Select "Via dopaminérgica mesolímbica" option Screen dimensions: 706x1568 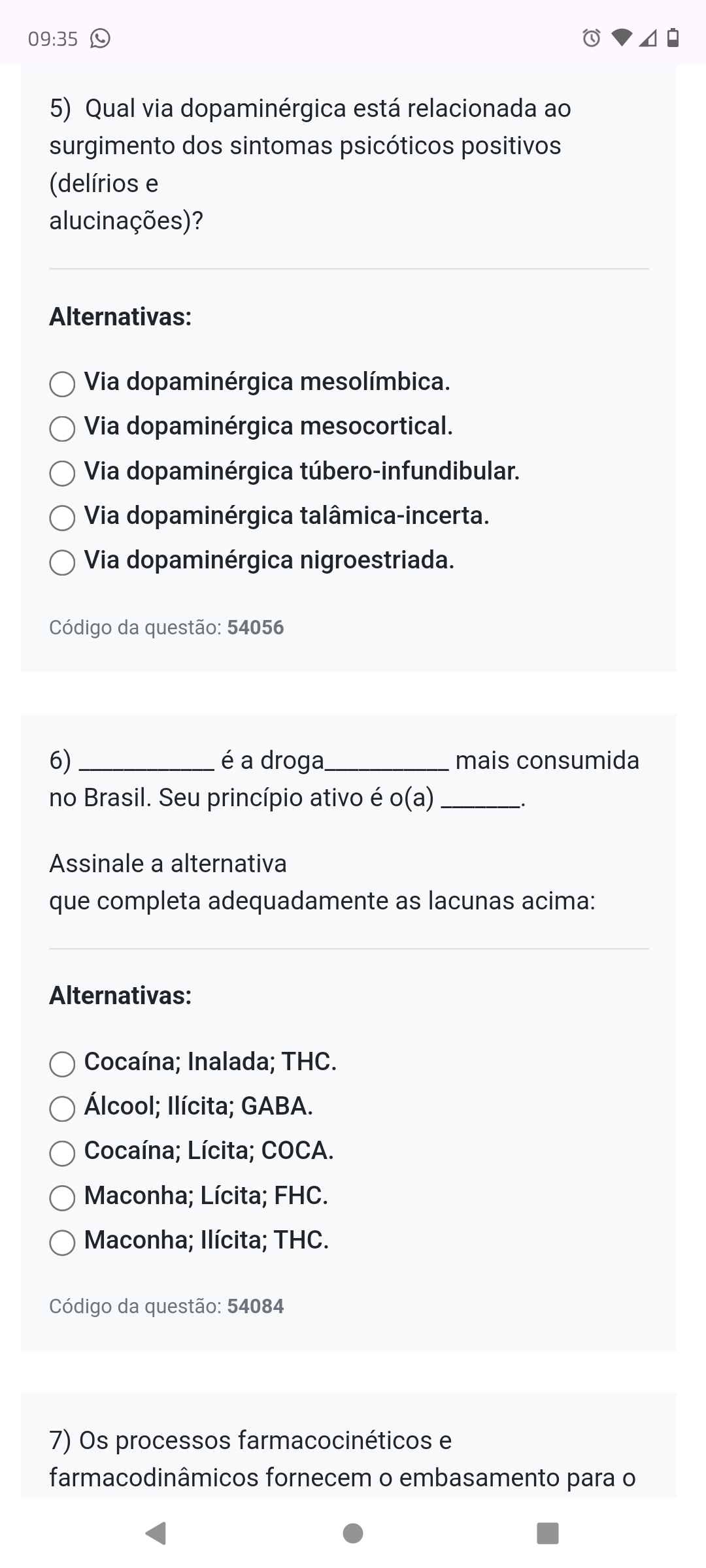pos(62,384)
